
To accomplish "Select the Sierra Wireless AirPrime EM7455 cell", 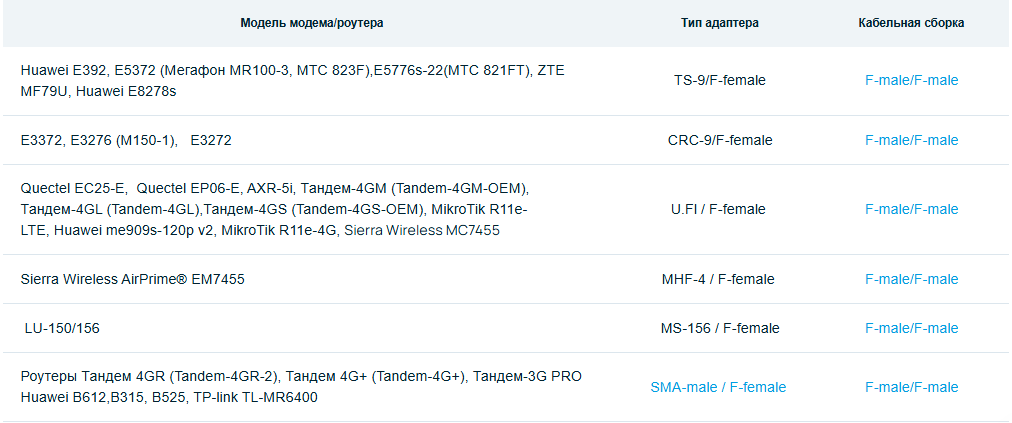I will coord(132,279).
